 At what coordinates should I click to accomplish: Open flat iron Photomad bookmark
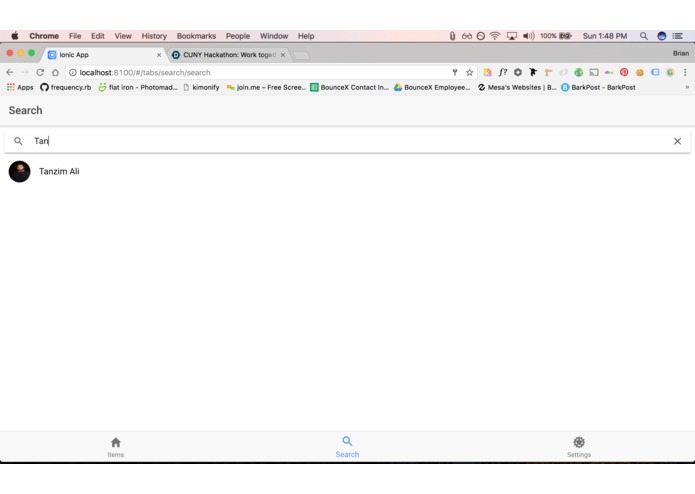click(138, 87)
